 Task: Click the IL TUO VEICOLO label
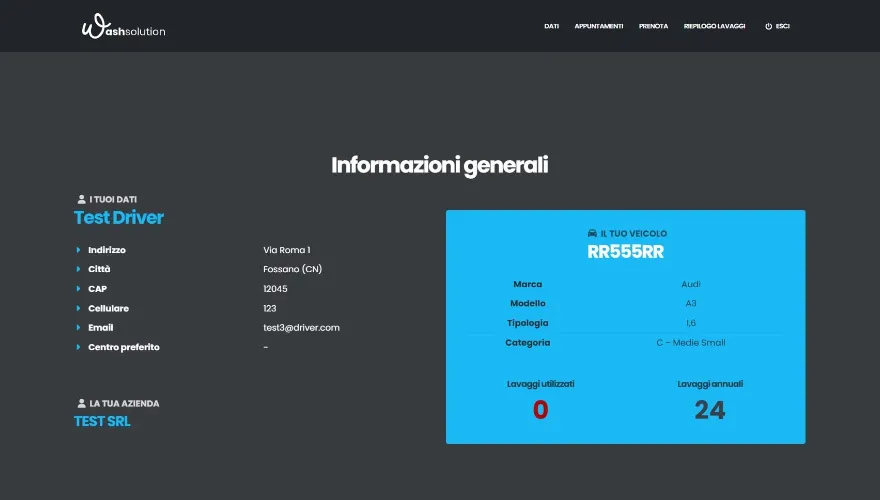coord(634,233)
